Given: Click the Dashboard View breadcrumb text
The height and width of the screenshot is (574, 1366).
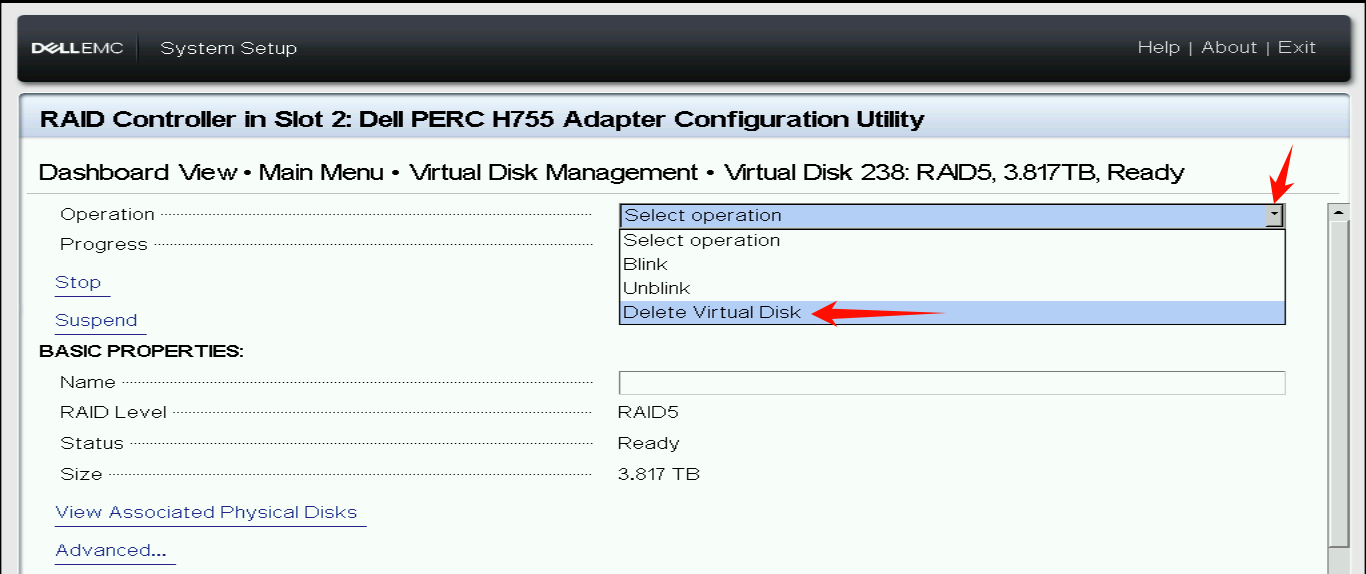Looking at the screenshot, I should (x=138, y=172).
